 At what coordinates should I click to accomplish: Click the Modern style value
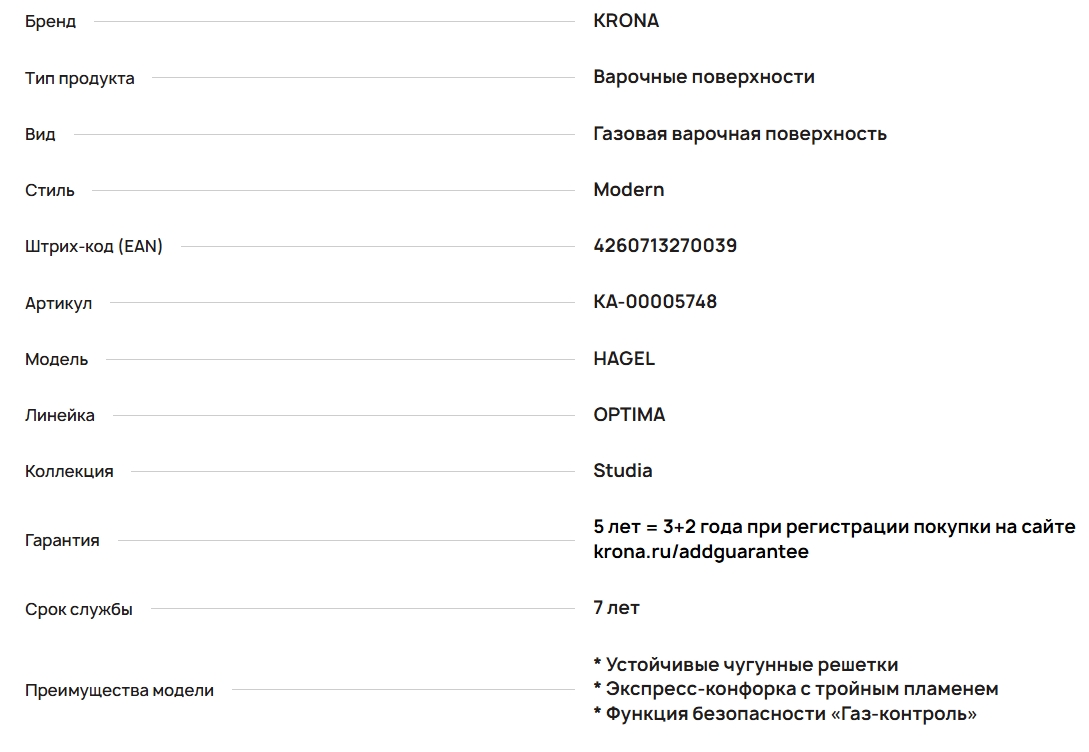[x=628, y=190]
